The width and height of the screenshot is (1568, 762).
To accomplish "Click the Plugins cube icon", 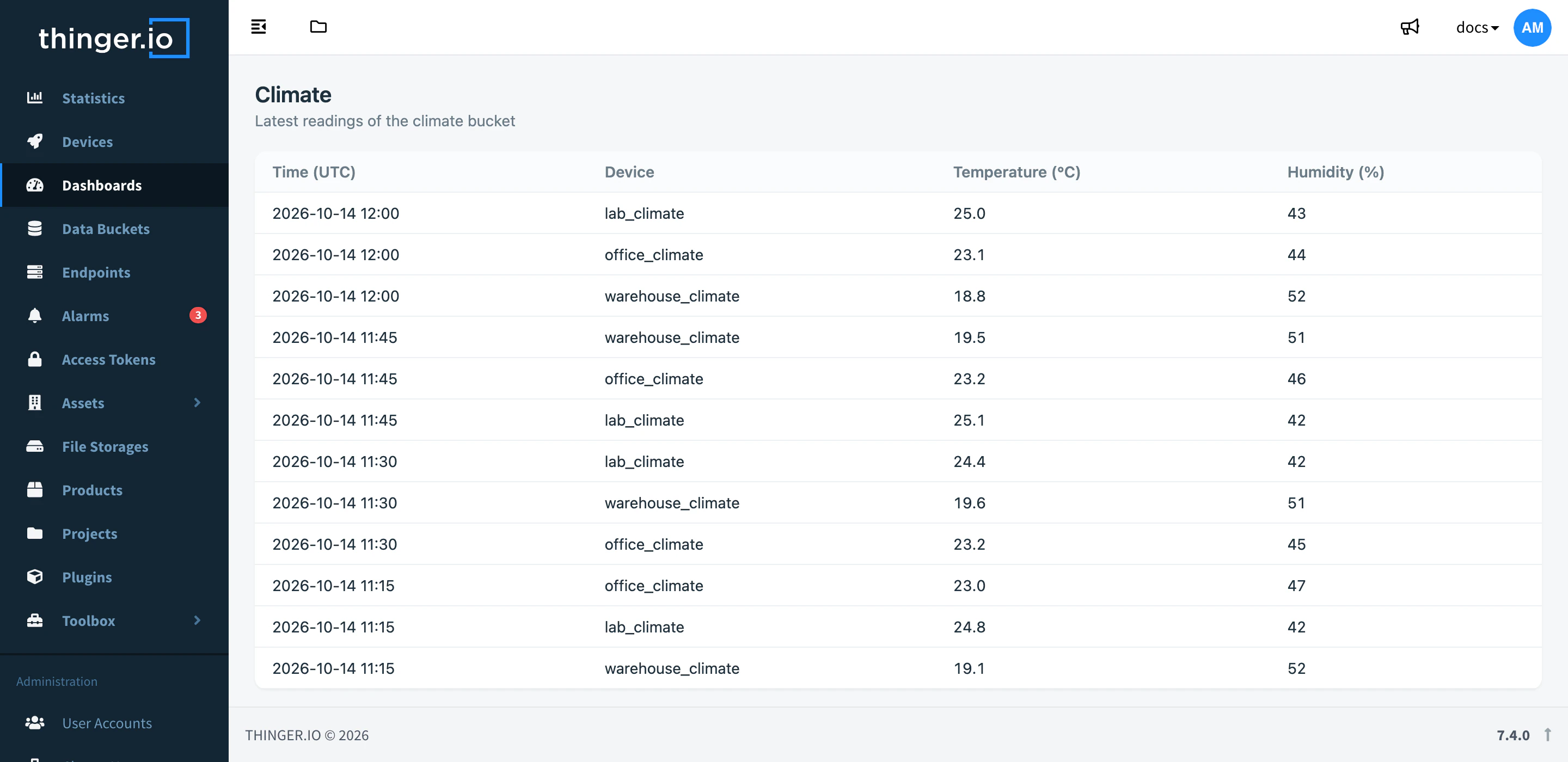I will [x=35, y=577].
